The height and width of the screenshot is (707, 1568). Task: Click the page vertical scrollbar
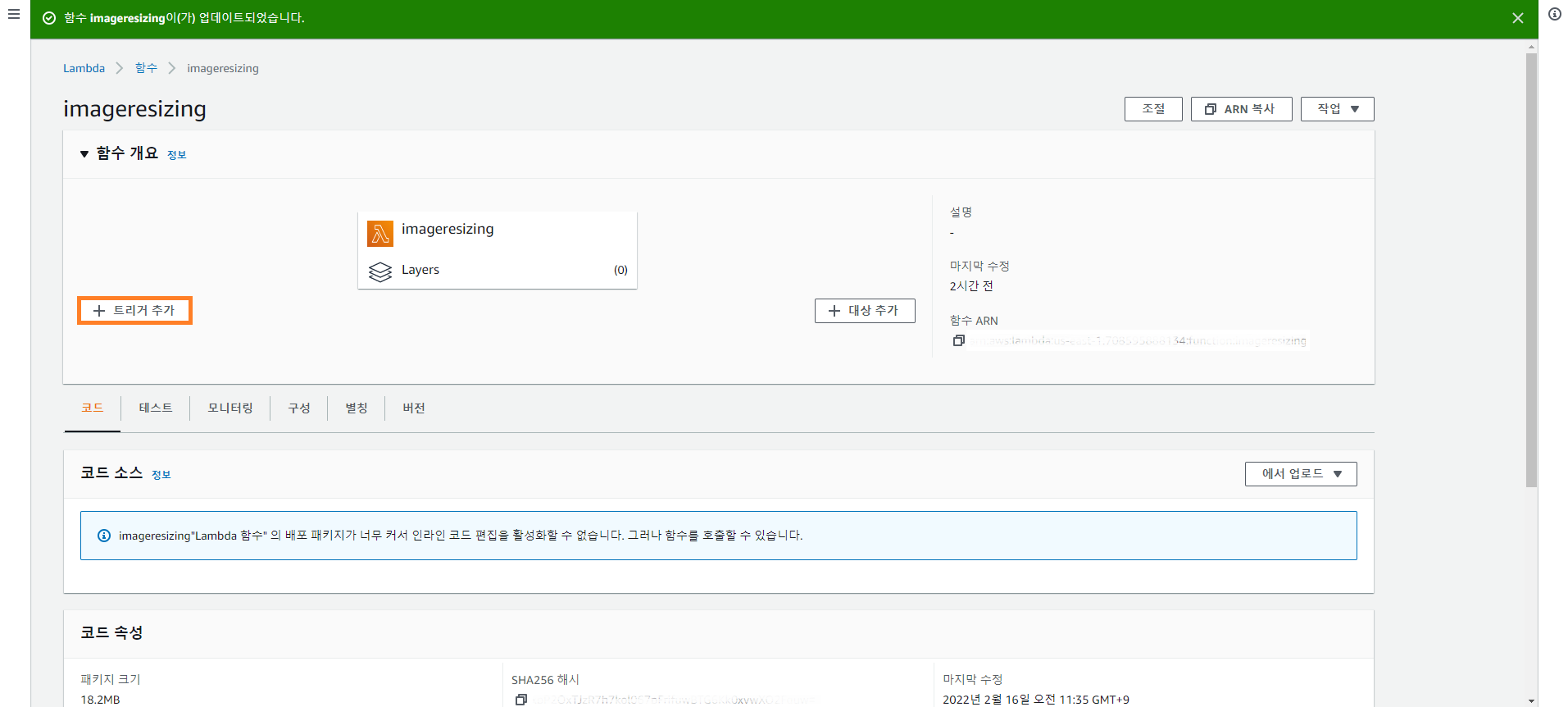(x=1531, y=271)
